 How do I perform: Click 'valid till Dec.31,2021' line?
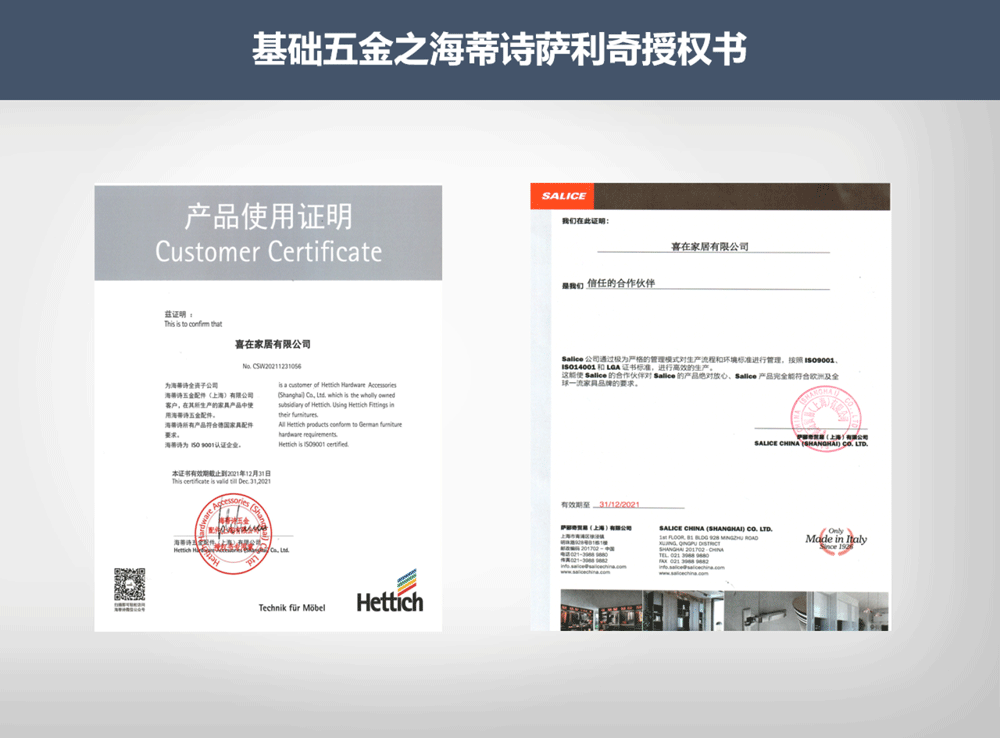[221, 482]
